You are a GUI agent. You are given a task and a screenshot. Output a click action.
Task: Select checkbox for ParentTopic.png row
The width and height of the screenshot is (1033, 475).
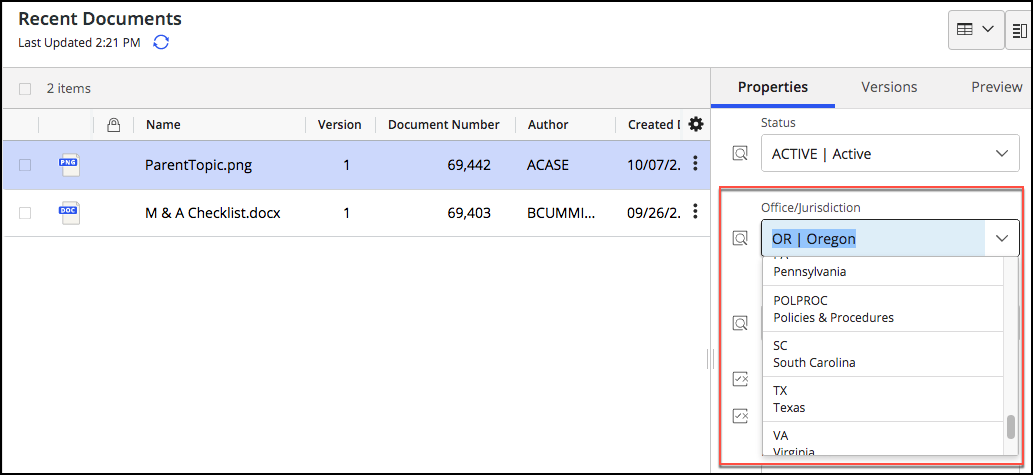tap(25, 165)
